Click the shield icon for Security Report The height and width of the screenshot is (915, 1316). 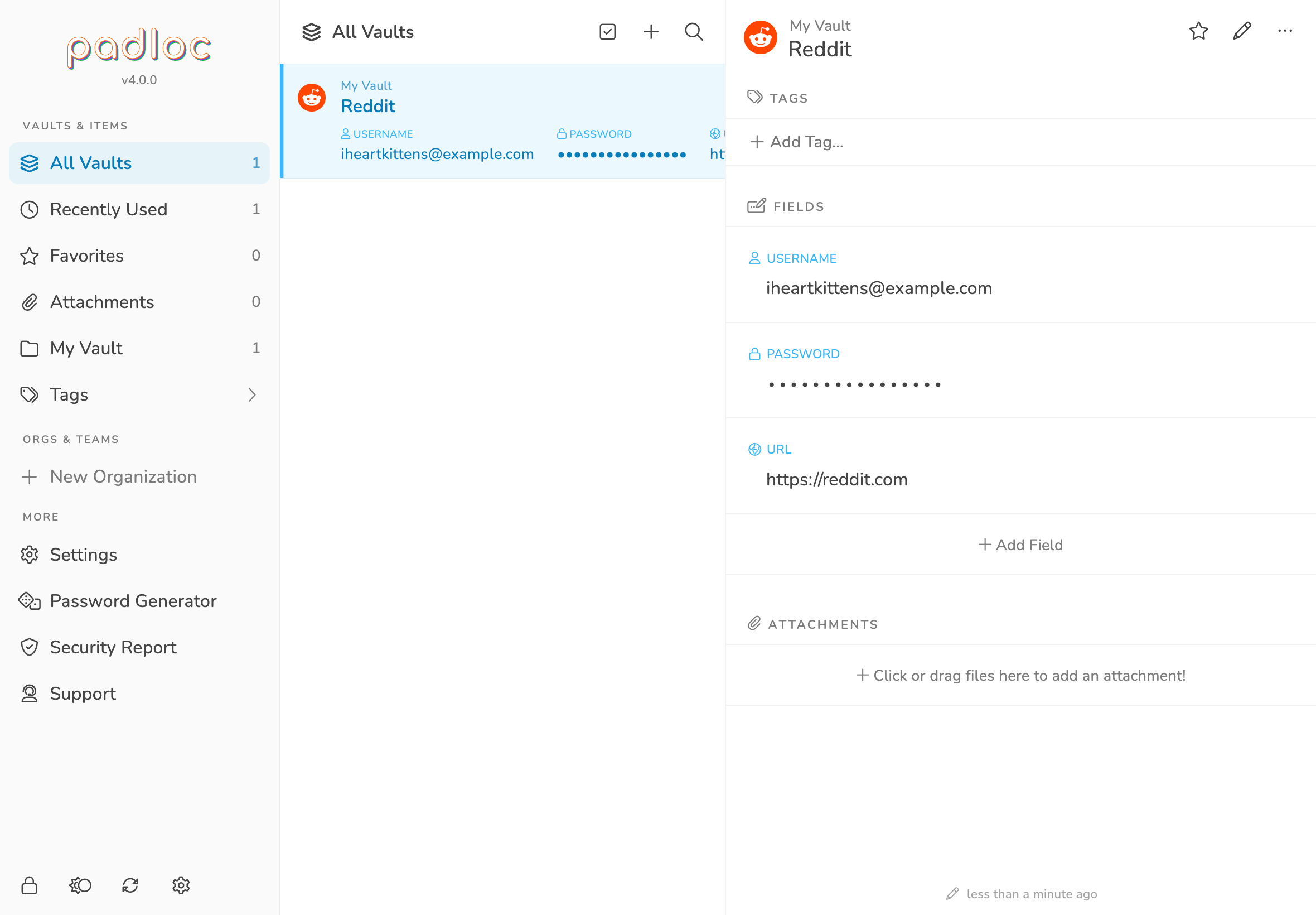pos(29,647)
